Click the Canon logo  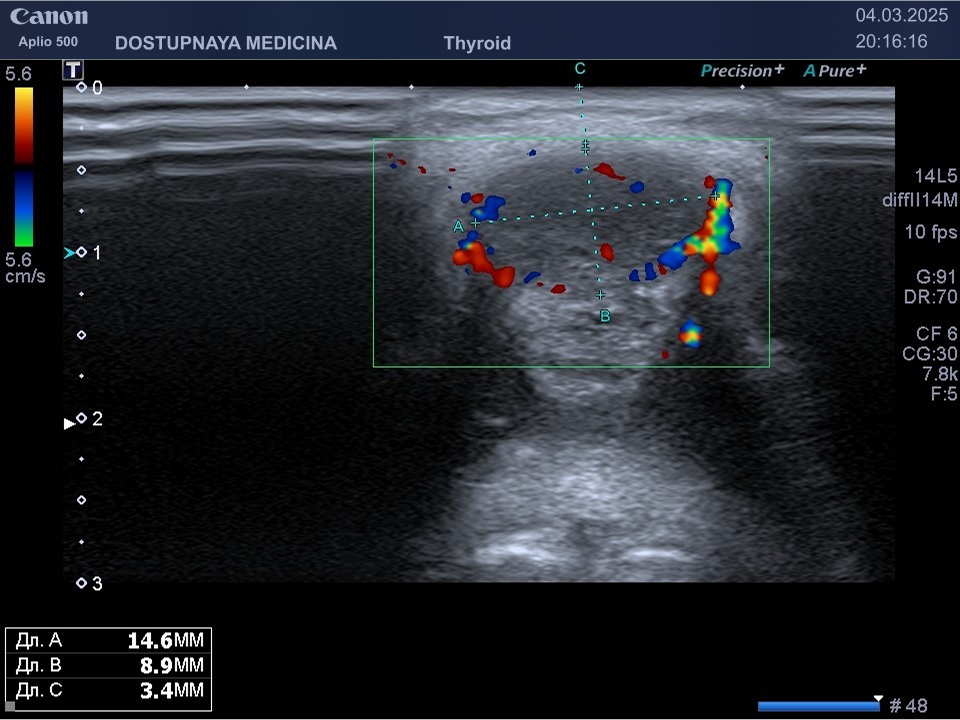coord(49,17)
